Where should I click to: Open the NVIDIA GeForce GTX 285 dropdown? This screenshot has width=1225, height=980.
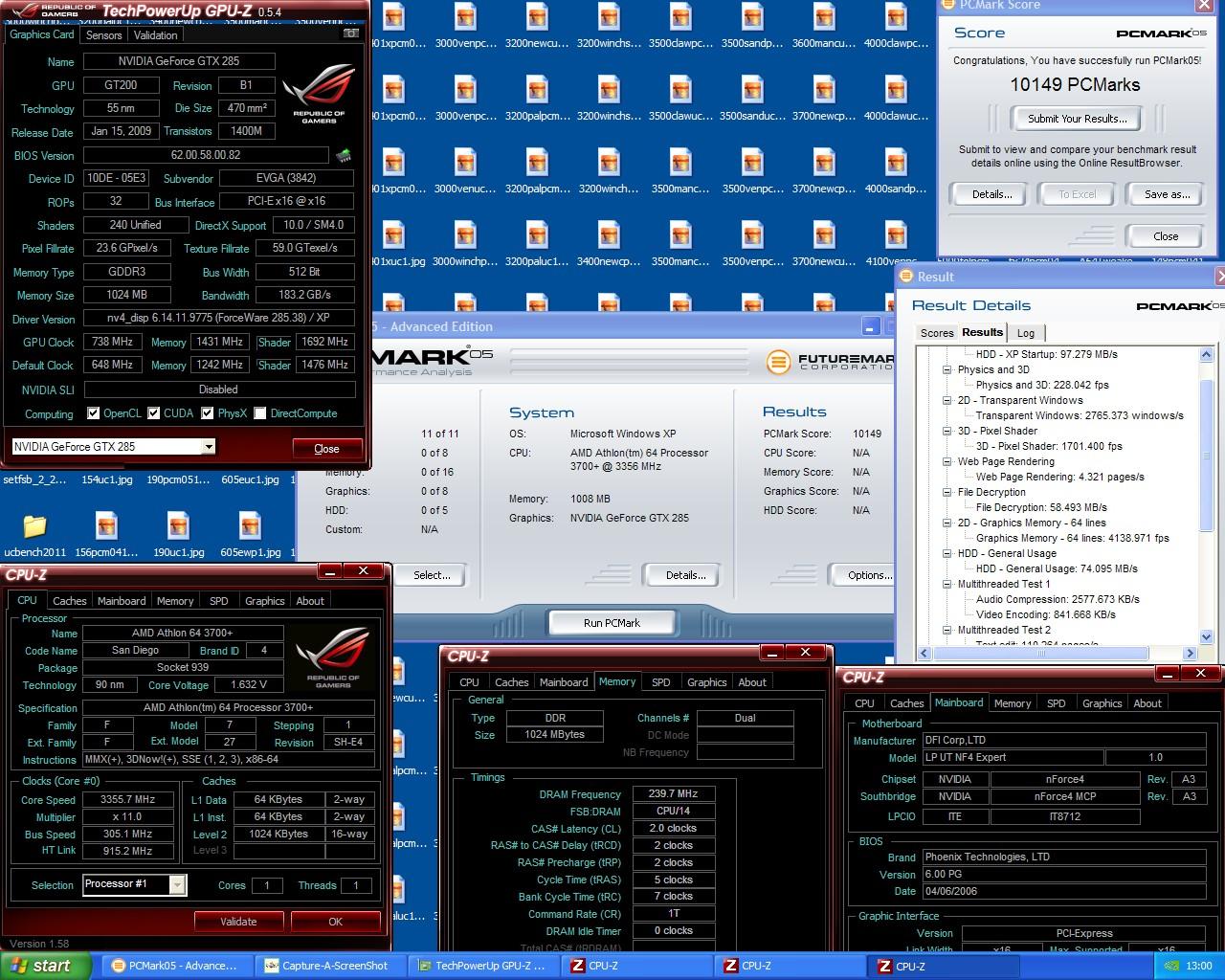(209, 447)
